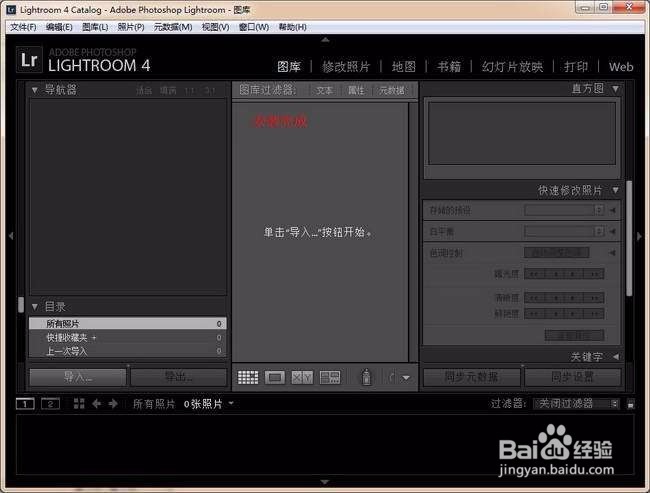Open the 视图(V) menu

pyautogui.click(x=215, y=27)
